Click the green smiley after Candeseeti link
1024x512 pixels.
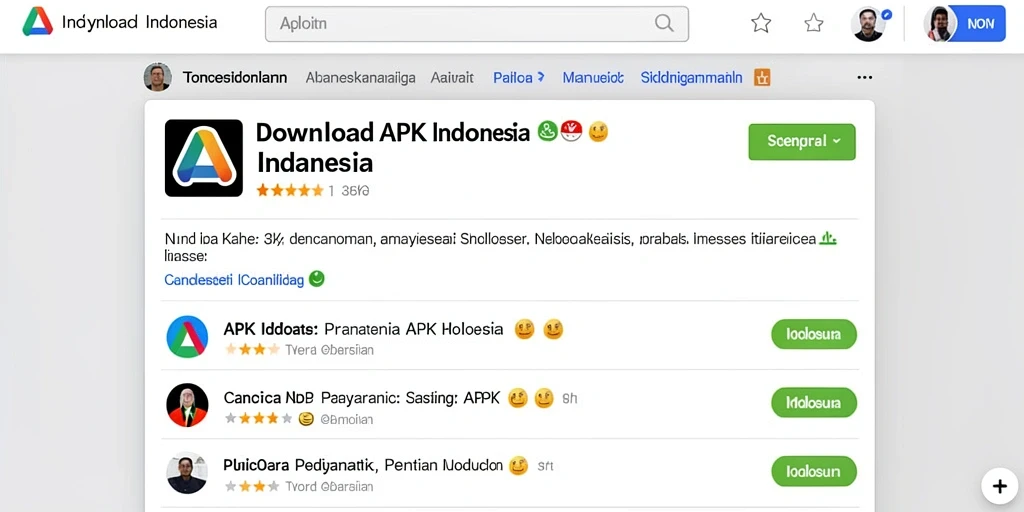click(x=316, y=279)
